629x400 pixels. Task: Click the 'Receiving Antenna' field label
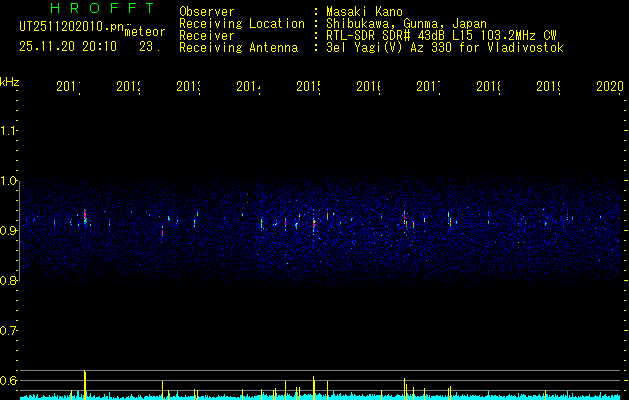click(238, 48)
